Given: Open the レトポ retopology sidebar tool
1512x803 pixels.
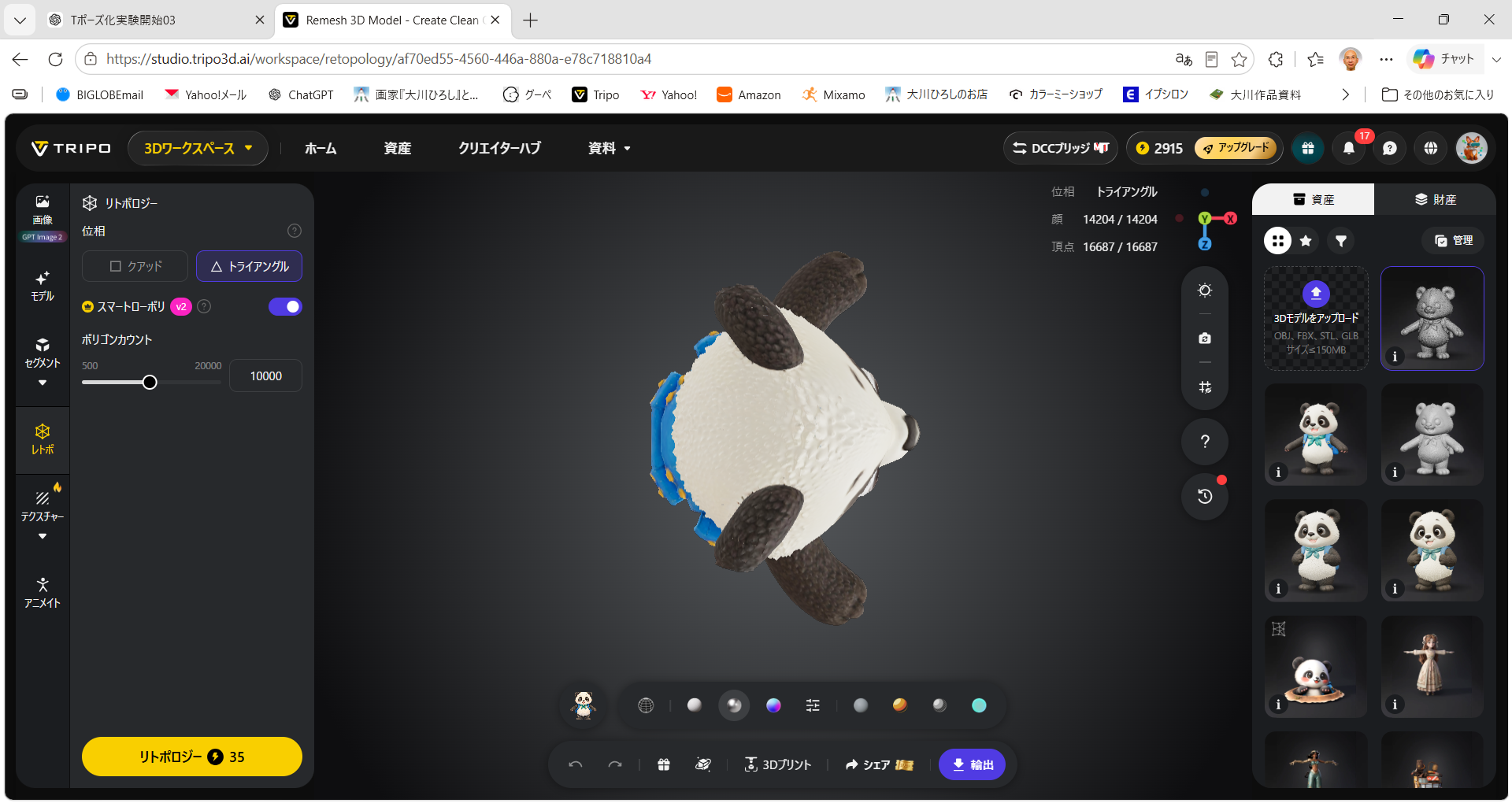Looking at the screenshot, I should pyautogui.click(x=43, y=439).
